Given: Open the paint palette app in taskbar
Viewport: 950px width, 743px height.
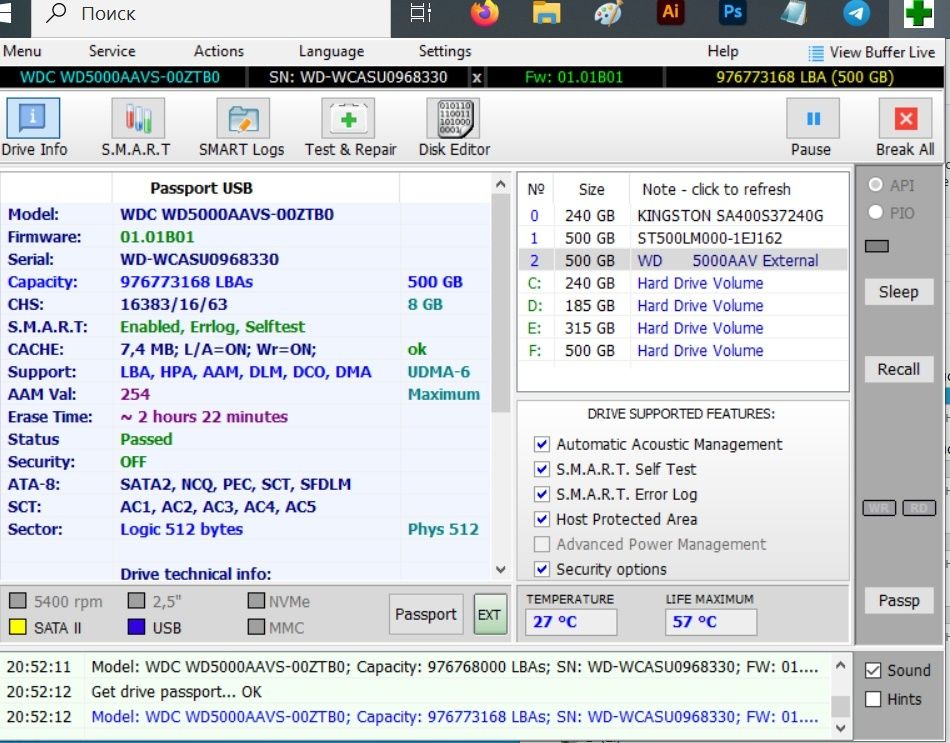Looking at the screenshot, I should point(609,13).
